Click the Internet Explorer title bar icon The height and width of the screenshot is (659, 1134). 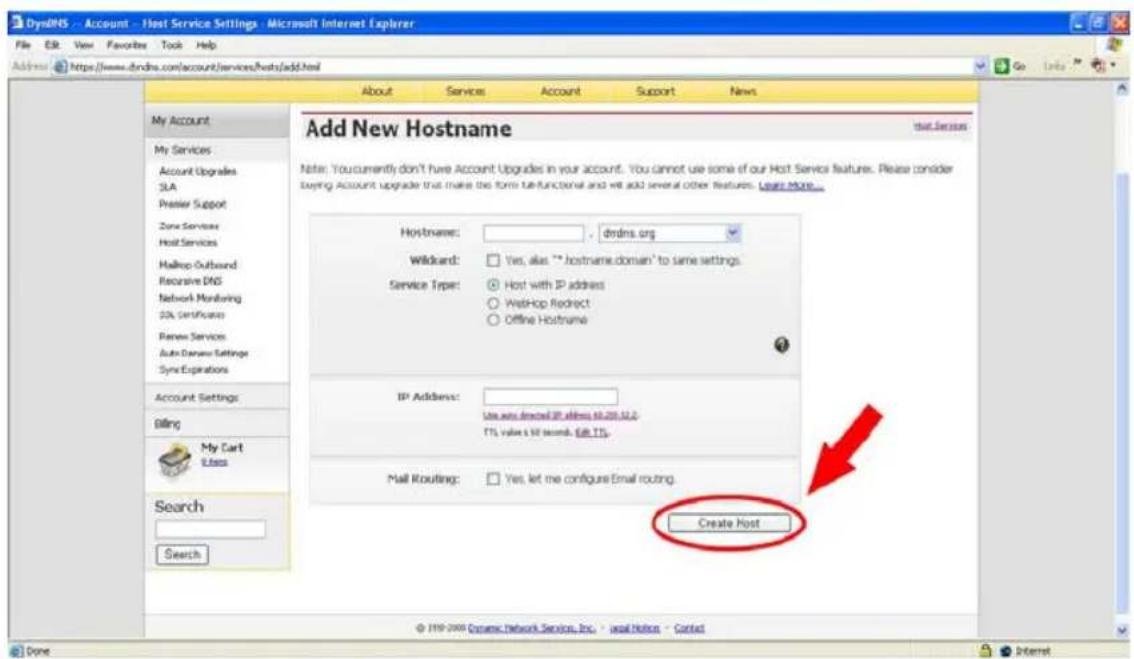pos(17,23)
